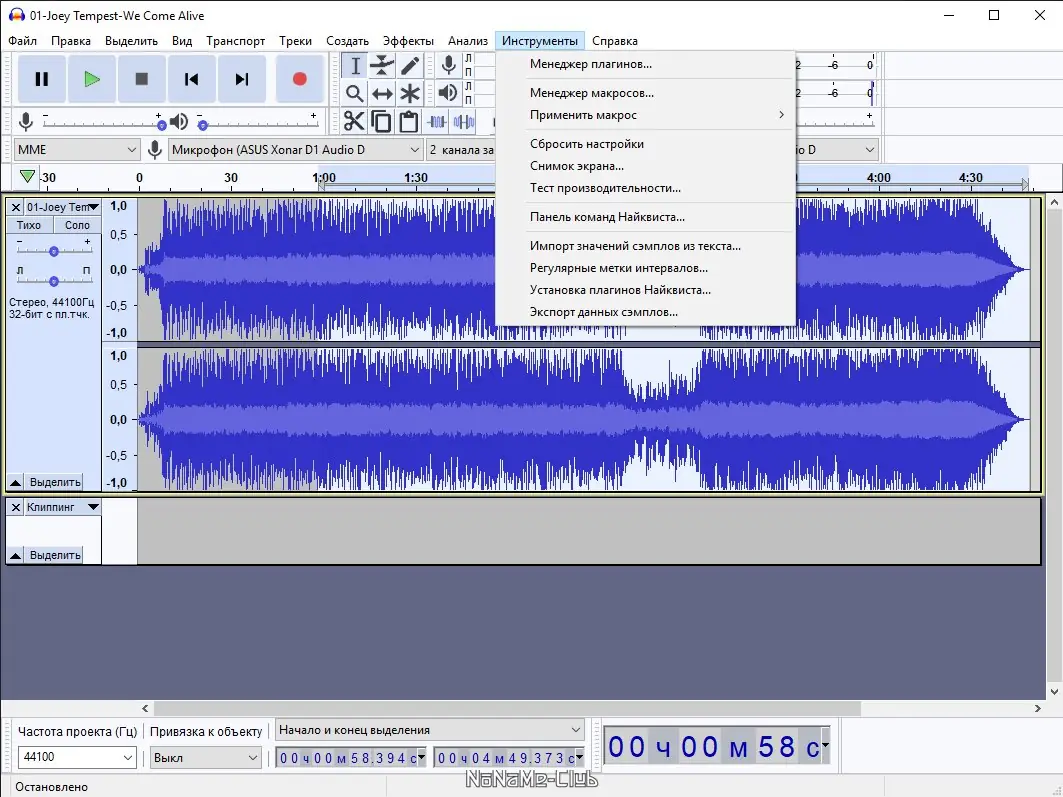
Task: Open the Микрофон recording device dropdown
Action: [295, 150]
